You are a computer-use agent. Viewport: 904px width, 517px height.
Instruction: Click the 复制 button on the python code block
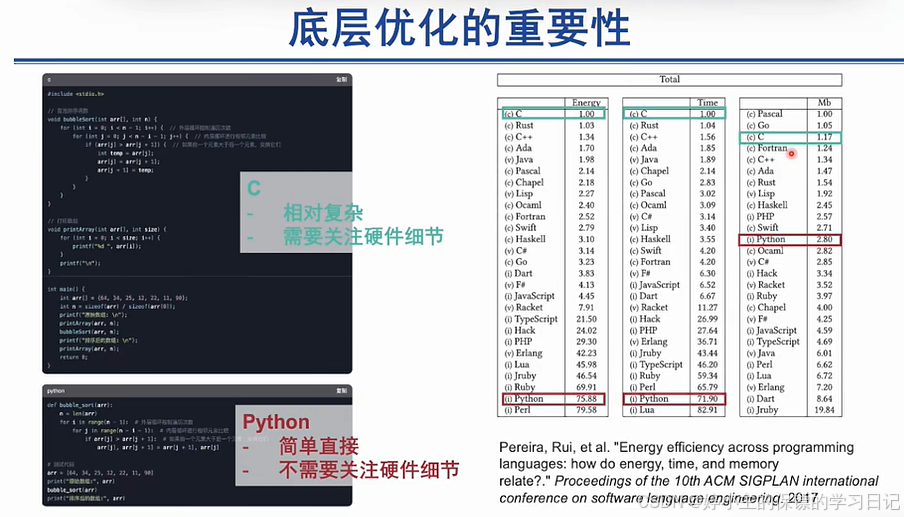[x=341, y=391]
